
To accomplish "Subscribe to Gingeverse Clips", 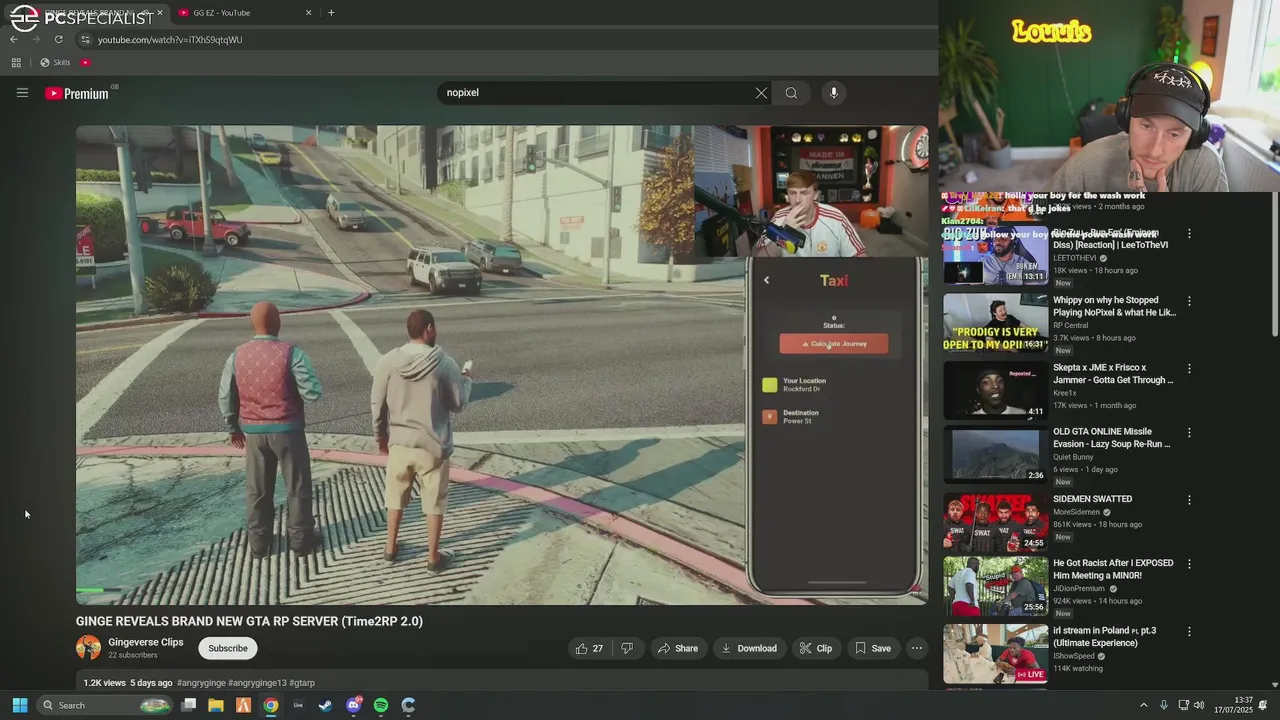I will coord(227,648).
